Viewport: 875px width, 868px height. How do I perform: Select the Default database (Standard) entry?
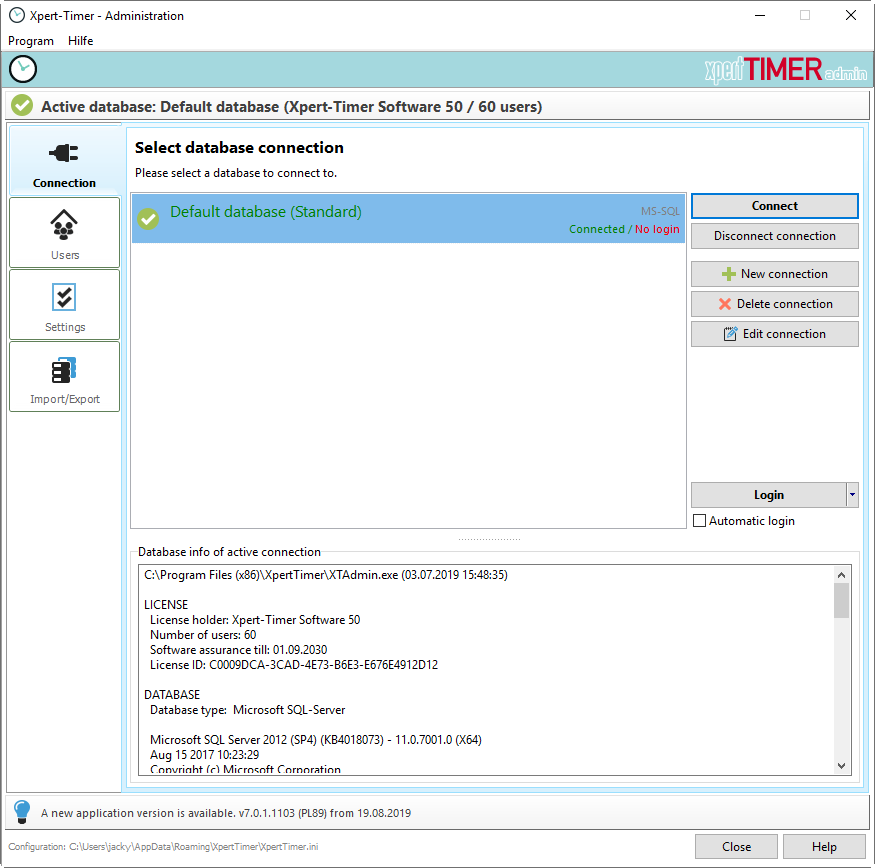coord(400,218)
